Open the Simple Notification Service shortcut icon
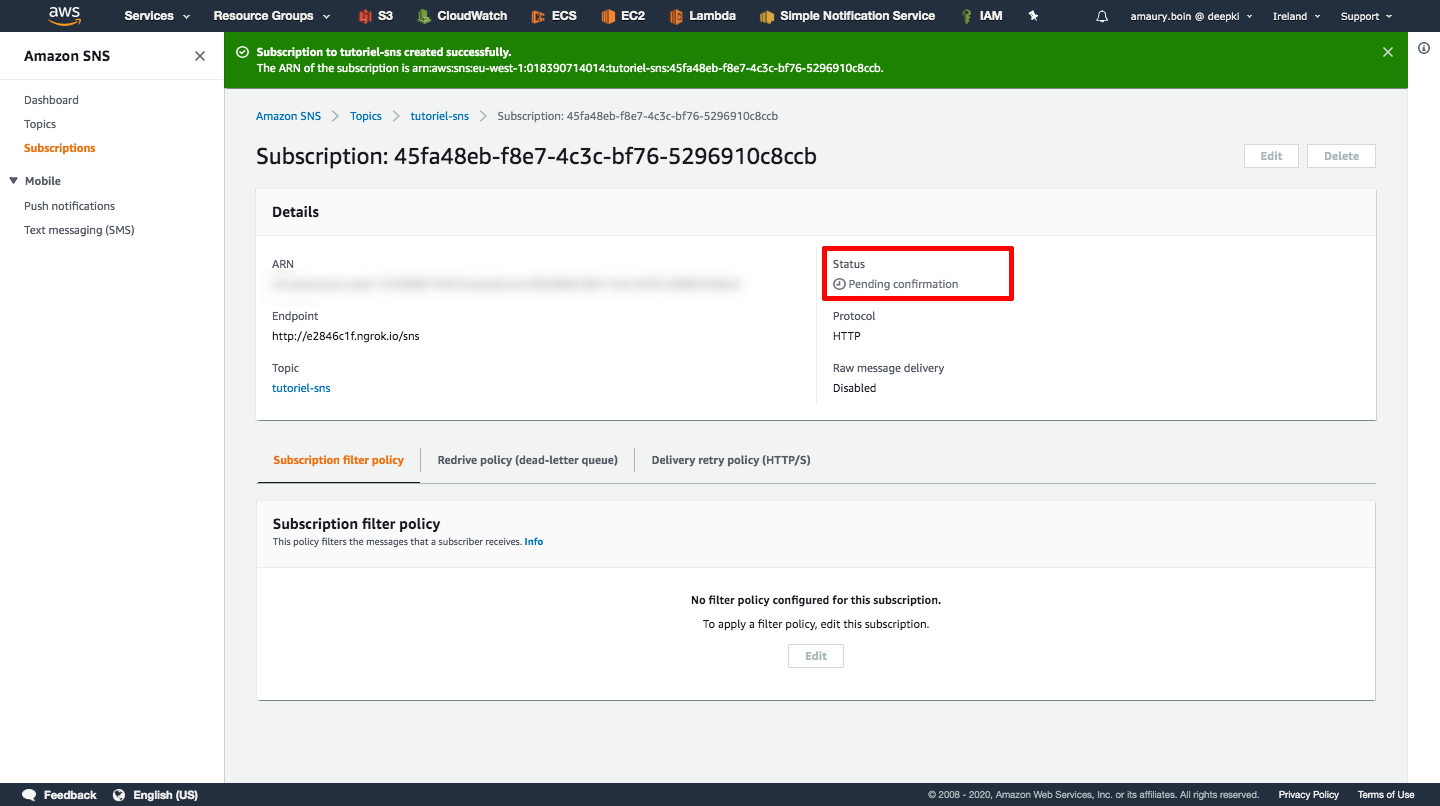 (767, 16)
